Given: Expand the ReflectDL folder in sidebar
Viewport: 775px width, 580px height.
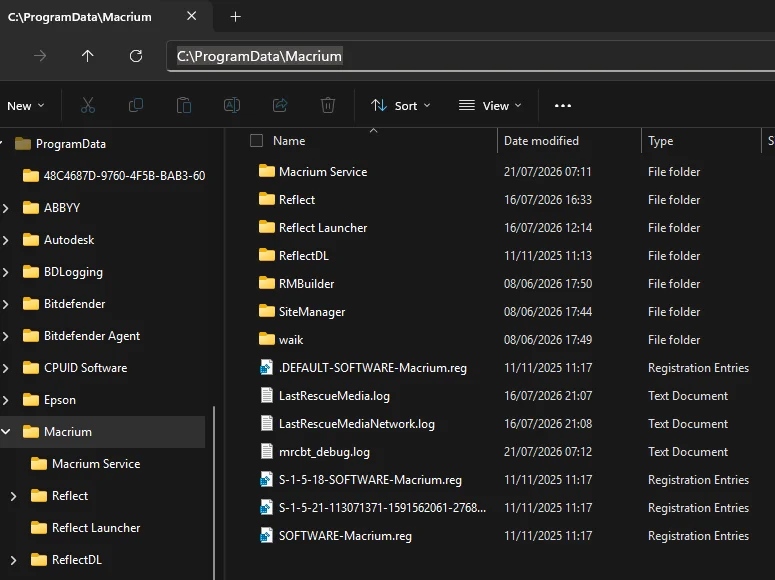Looking at the screenshot, I should coord(13,560).
